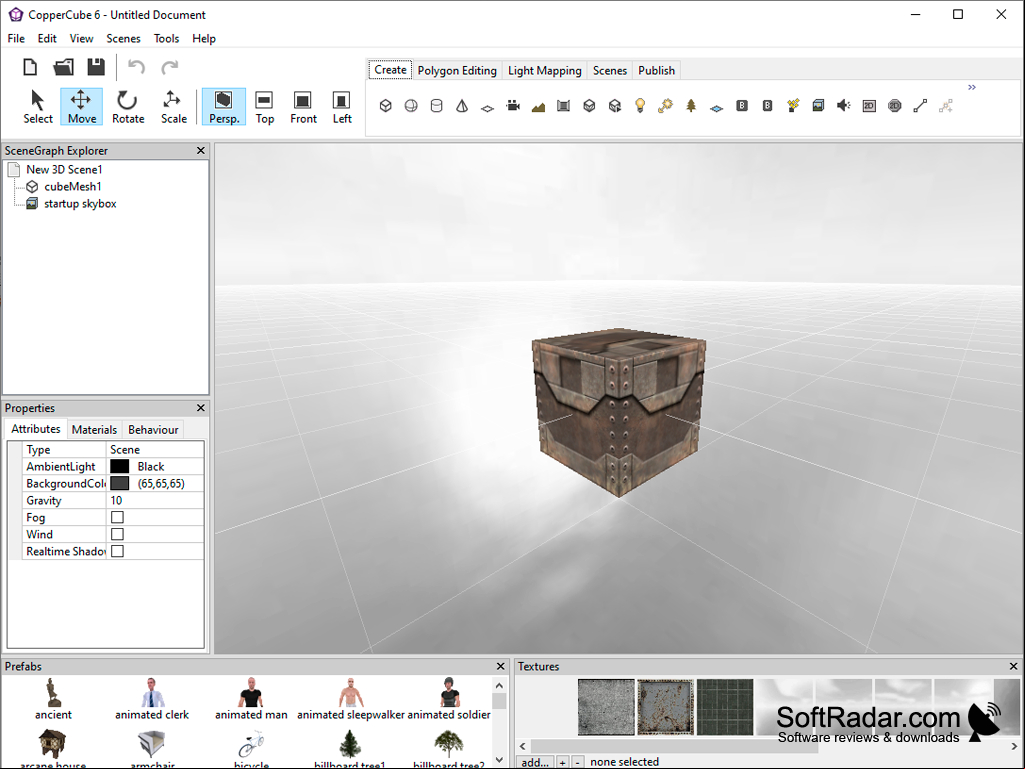Create a cone mesh
The width and height of the screenshot is (1025, 769).
pos(462,105)
